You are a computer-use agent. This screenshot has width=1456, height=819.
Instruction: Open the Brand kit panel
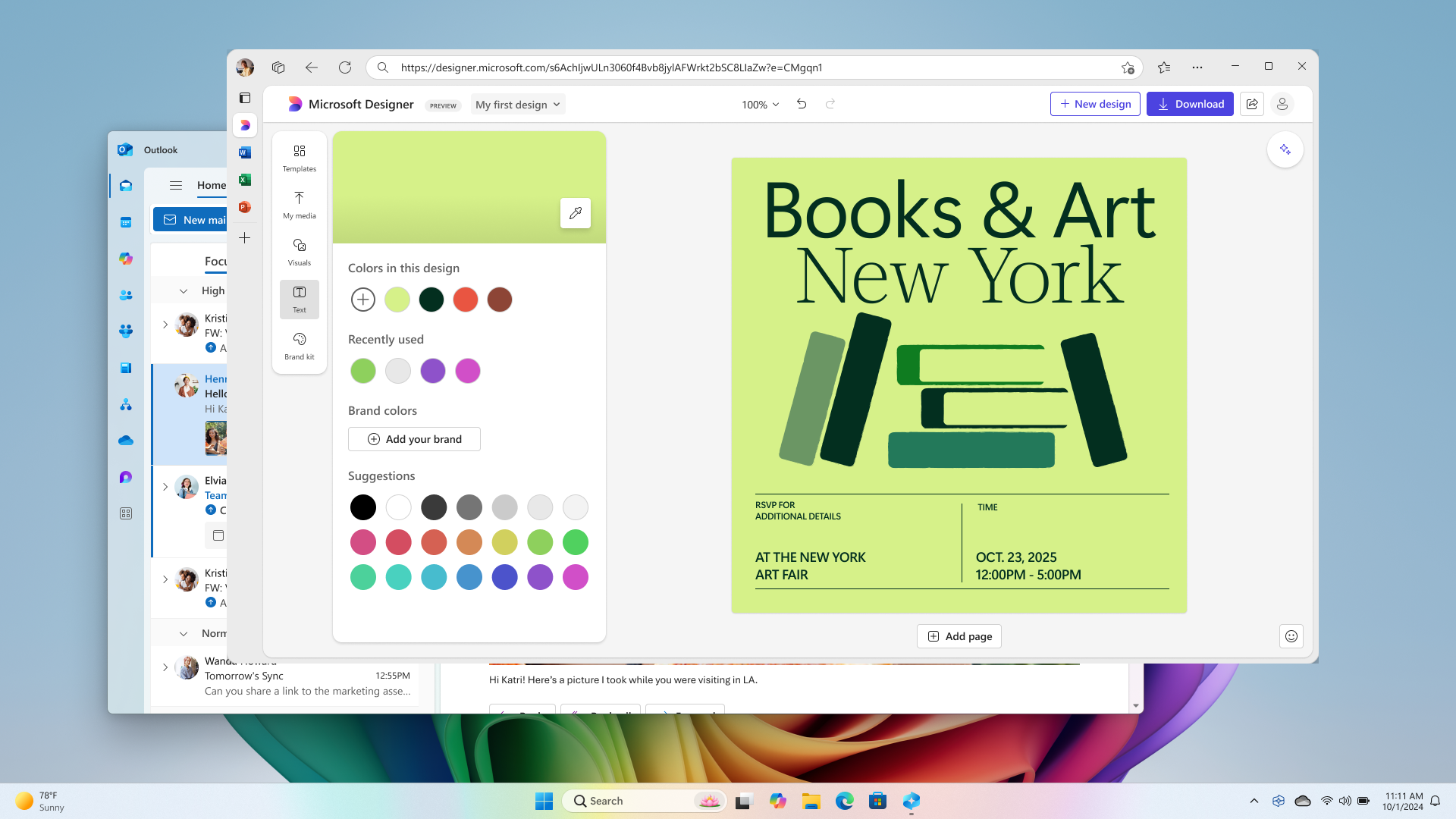click(x=300, y=346)
